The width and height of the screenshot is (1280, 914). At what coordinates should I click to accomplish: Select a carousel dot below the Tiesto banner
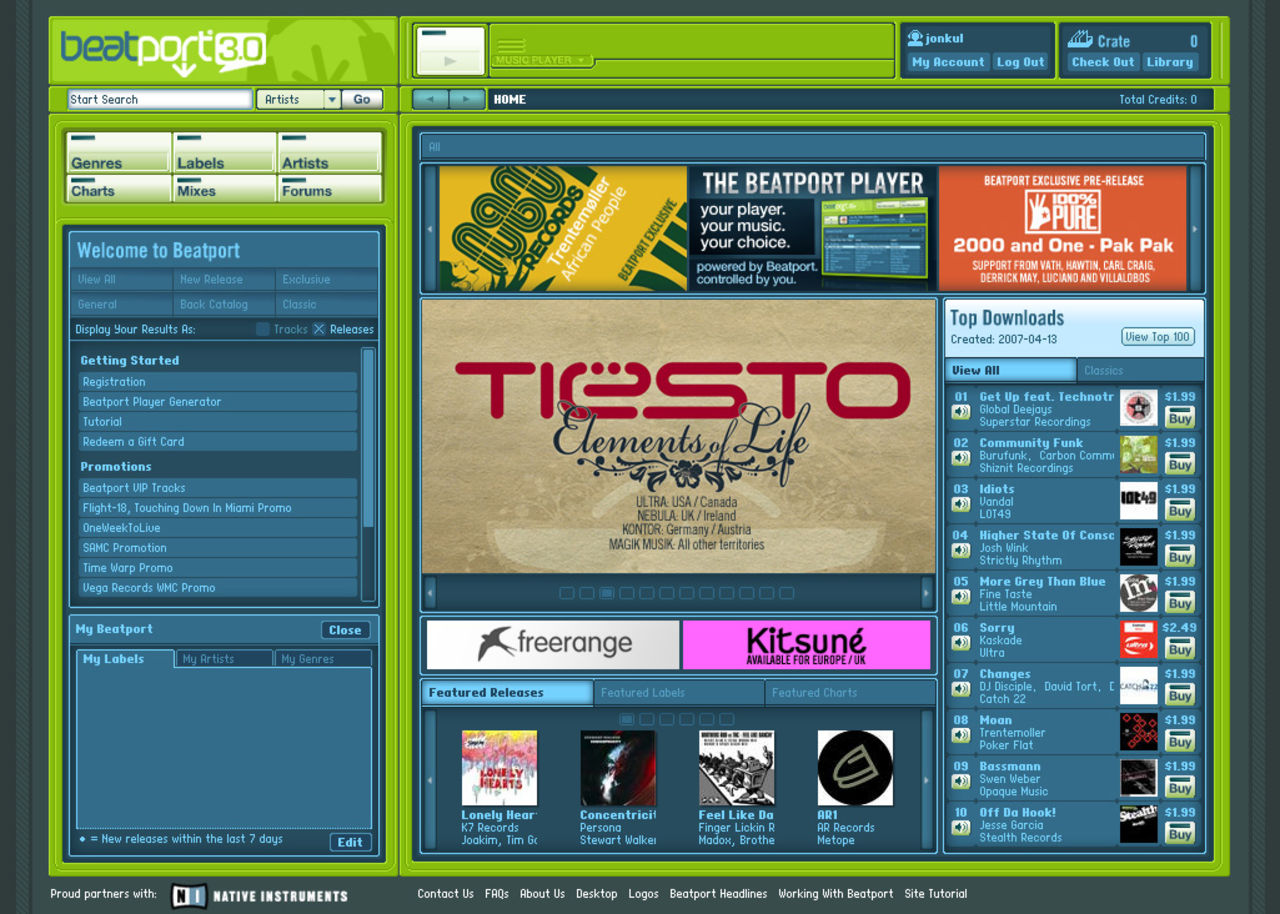[x=607, y=592]
